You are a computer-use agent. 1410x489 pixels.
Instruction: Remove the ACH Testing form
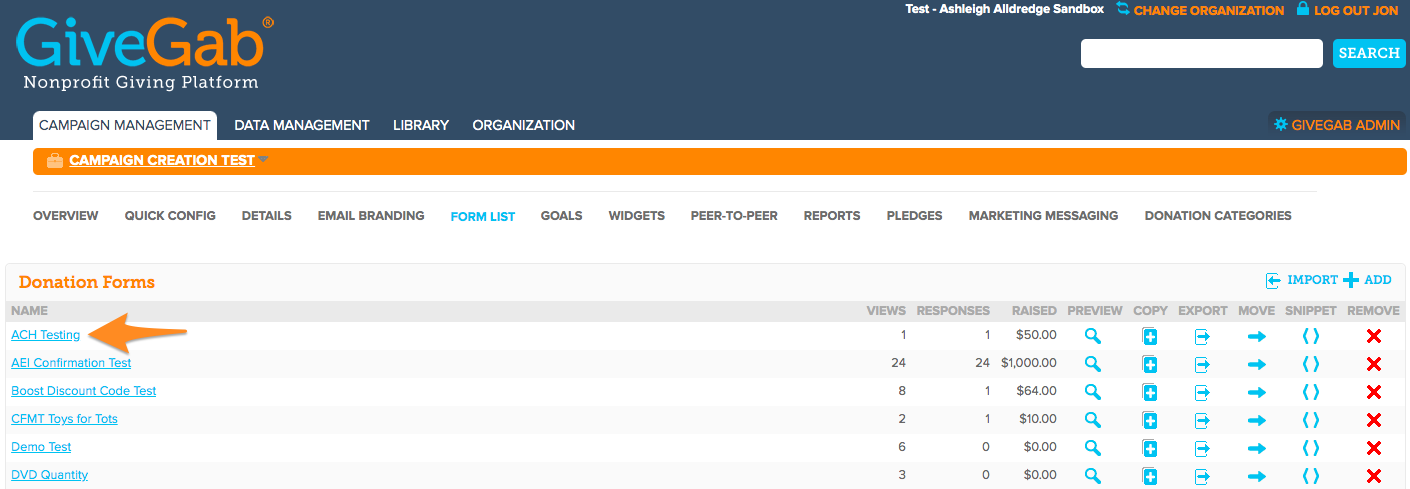1373,337
